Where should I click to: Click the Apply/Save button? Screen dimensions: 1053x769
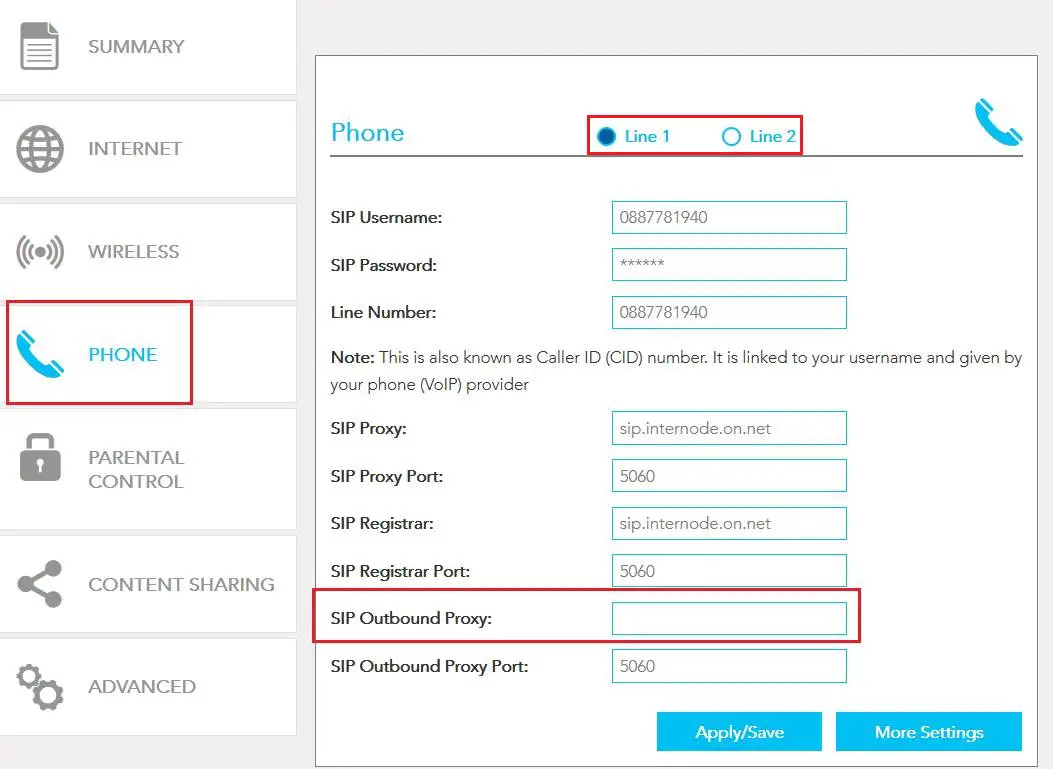point(738,731)
